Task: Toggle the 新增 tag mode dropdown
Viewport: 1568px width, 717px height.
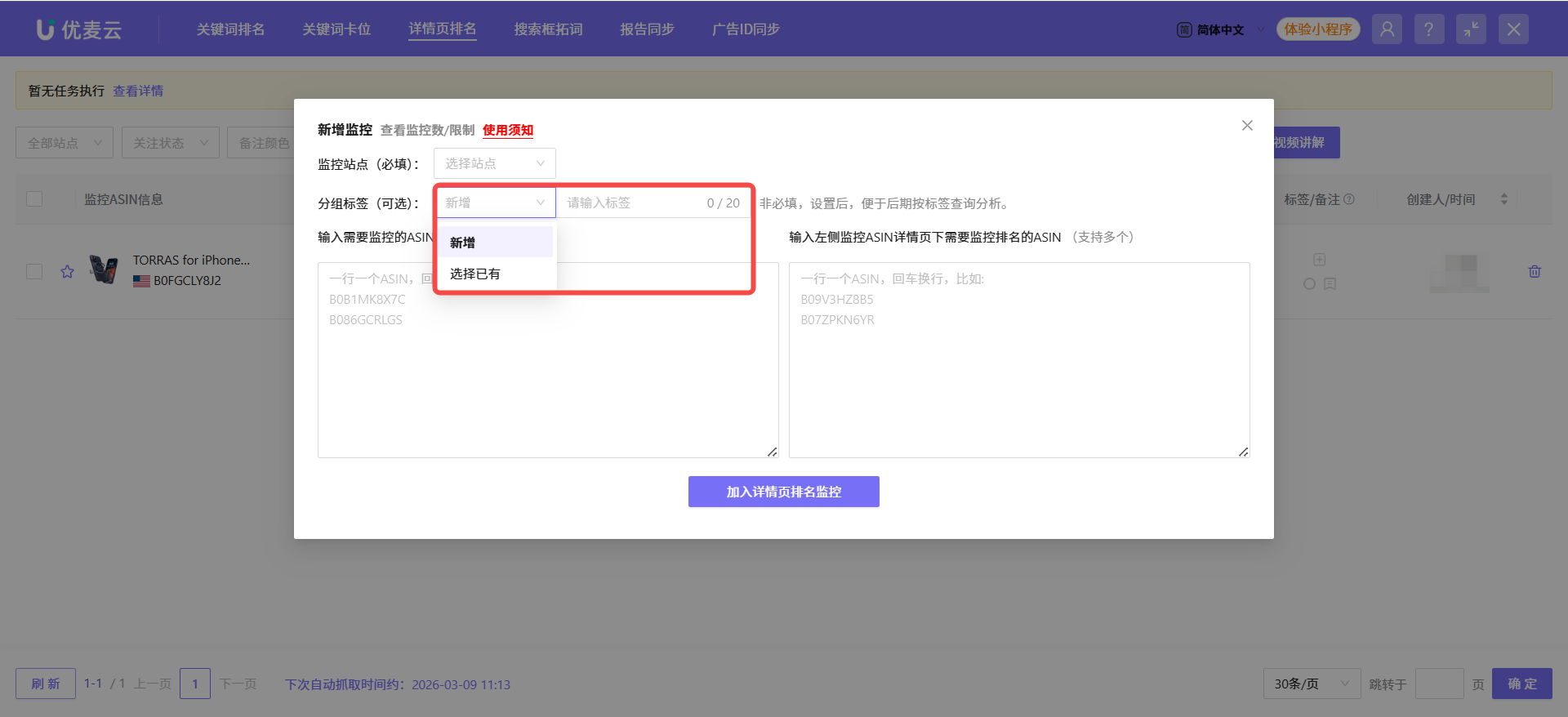Action: 496,203
